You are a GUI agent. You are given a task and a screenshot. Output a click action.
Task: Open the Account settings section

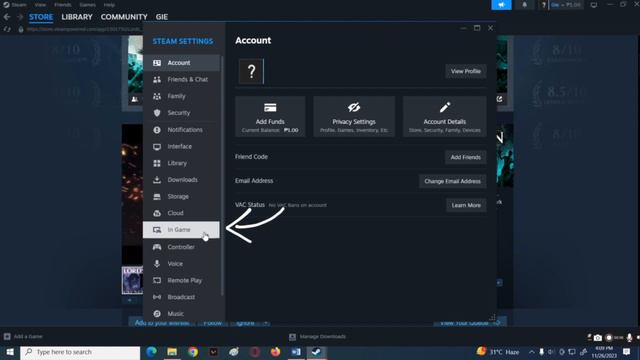[181, 63]
